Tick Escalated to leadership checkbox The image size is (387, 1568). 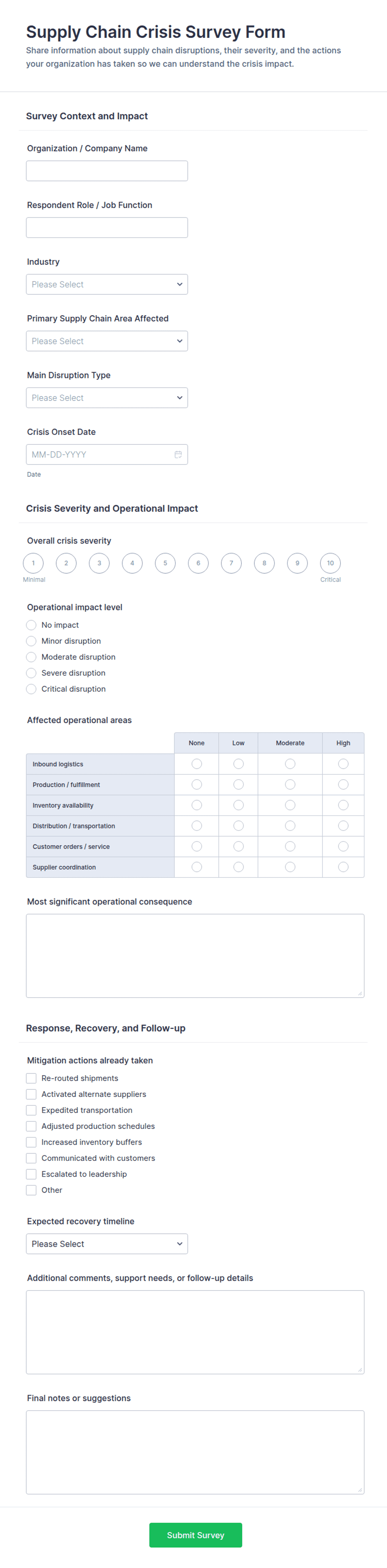[31, 1173]
